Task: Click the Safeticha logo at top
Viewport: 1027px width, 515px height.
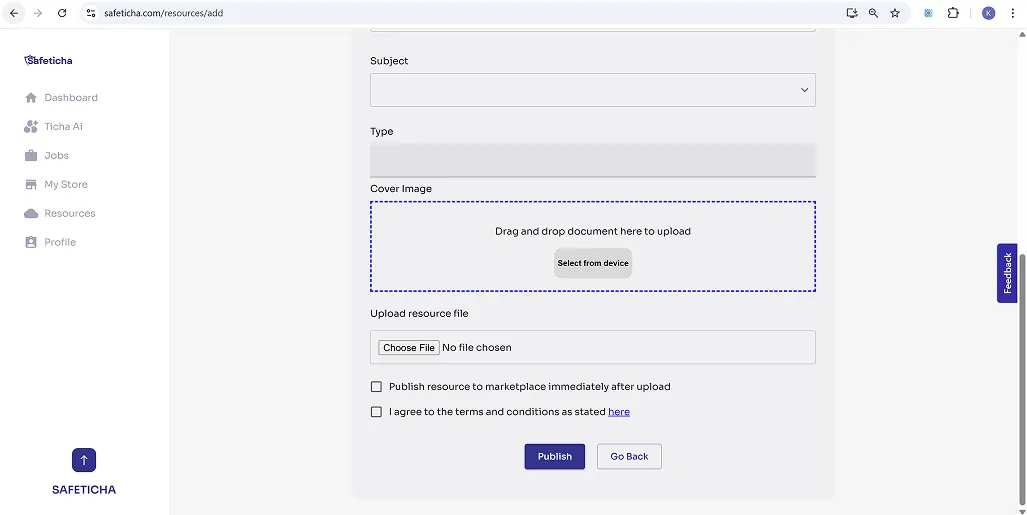Action: pos(48,60)
